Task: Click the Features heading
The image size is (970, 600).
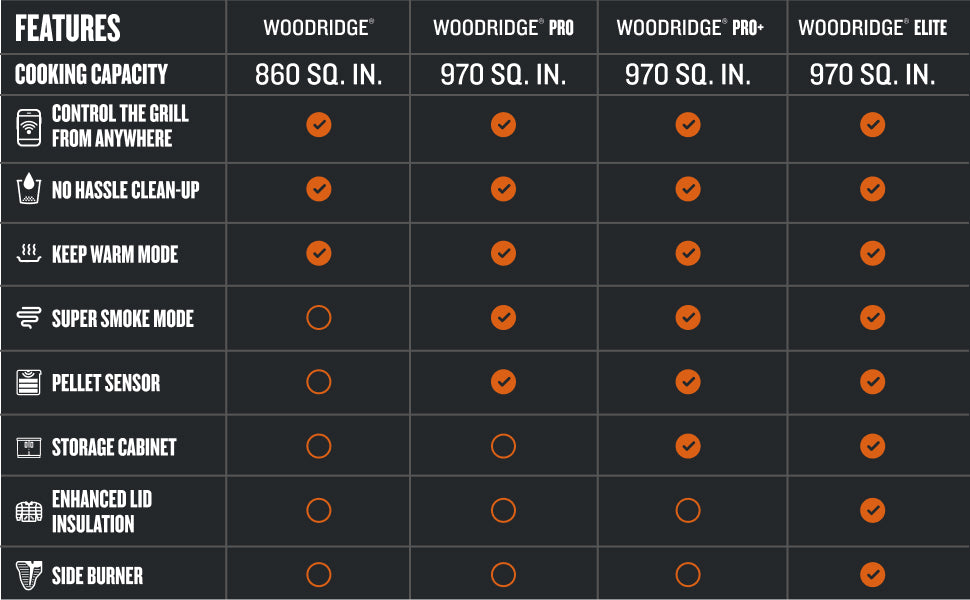Action: 67,28
